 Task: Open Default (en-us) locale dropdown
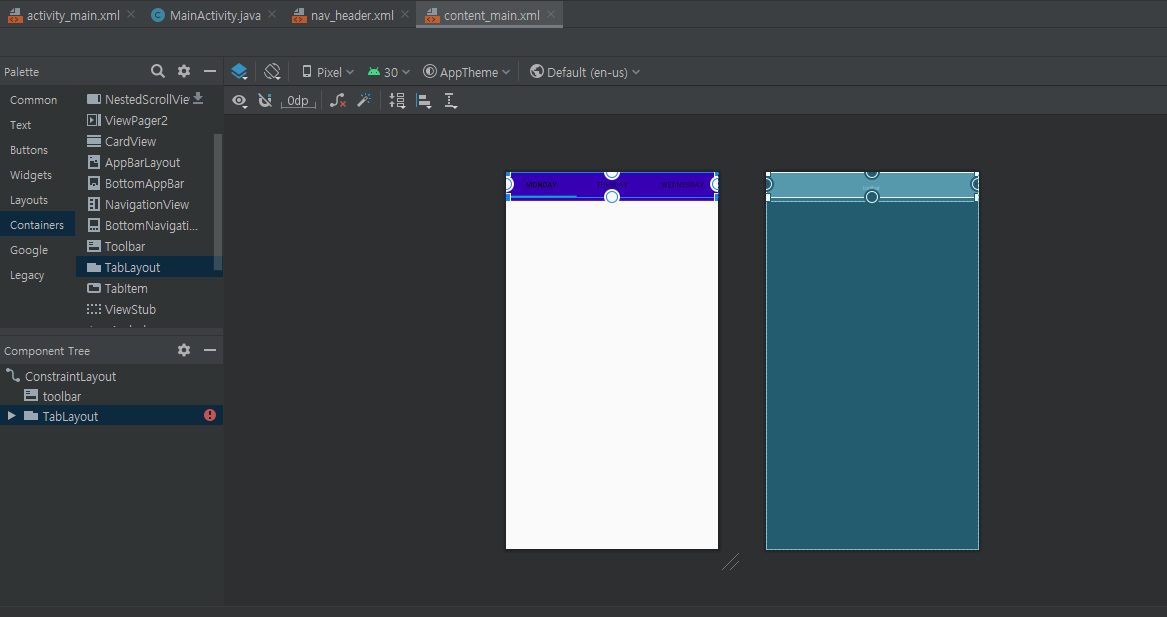(x=585, y=72)
